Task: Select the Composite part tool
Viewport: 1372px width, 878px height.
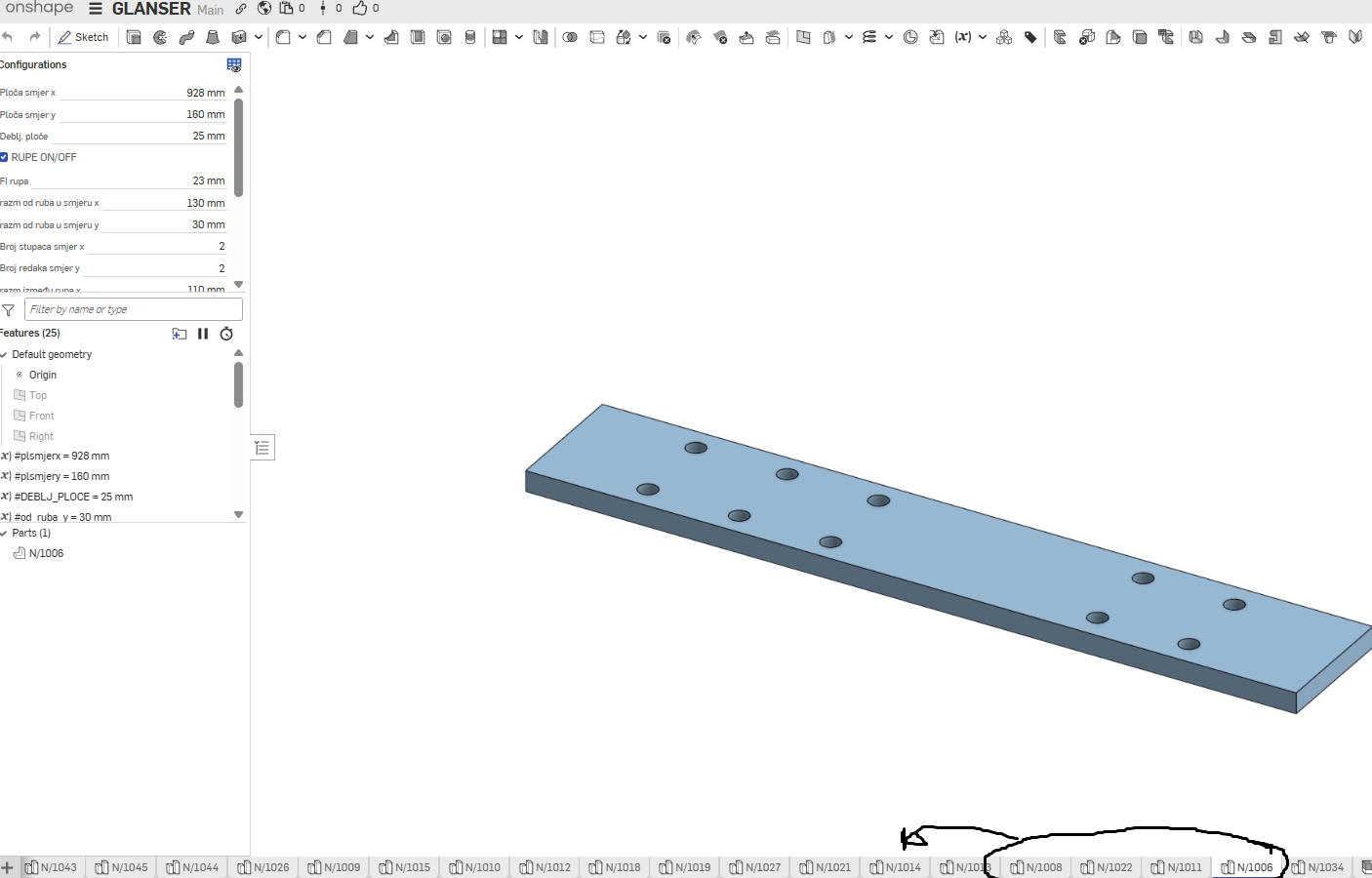Action: click(x=1004, y=37)
